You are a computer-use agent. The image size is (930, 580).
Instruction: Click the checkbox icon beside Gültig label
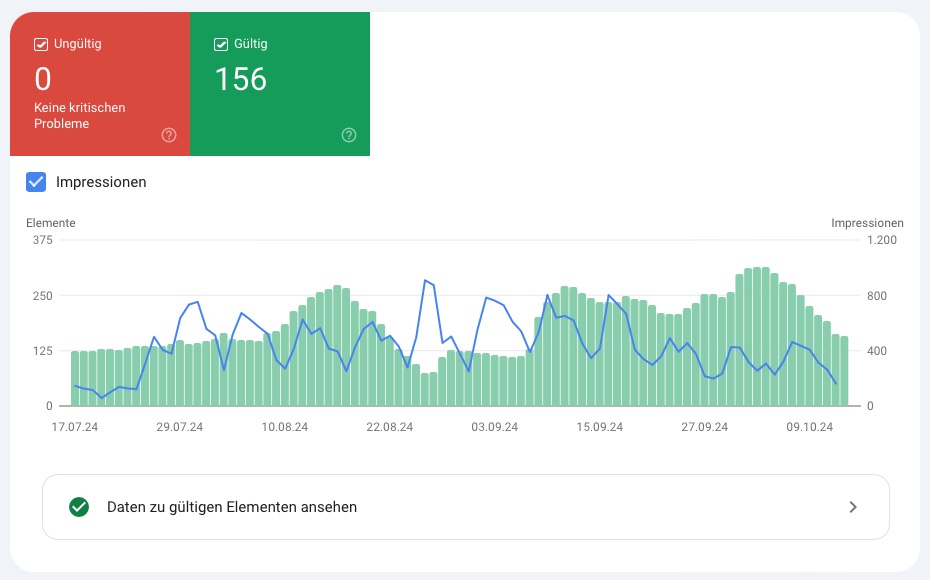tap(221, 44)
